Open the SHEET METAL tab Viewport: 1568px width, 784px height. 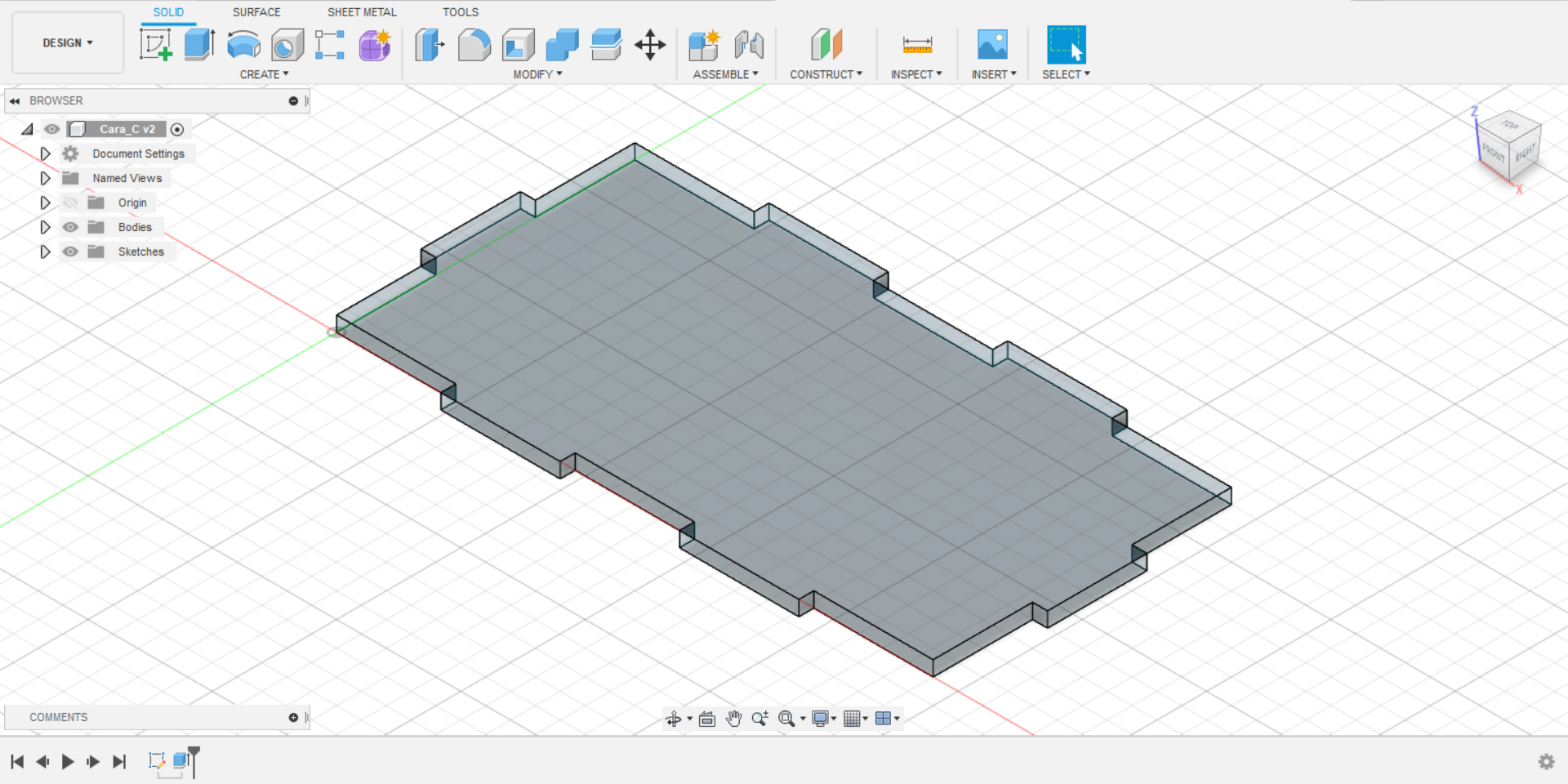coord(362,12)
